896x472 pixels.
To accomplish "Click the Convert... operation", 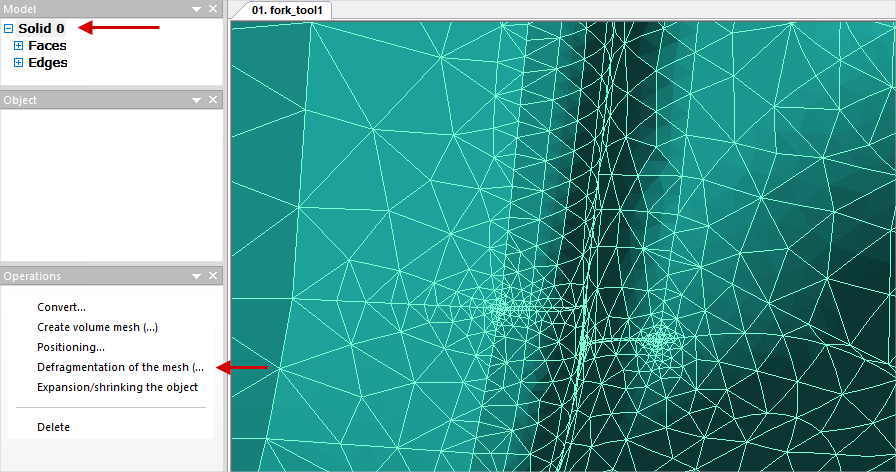I will point(61,307).
